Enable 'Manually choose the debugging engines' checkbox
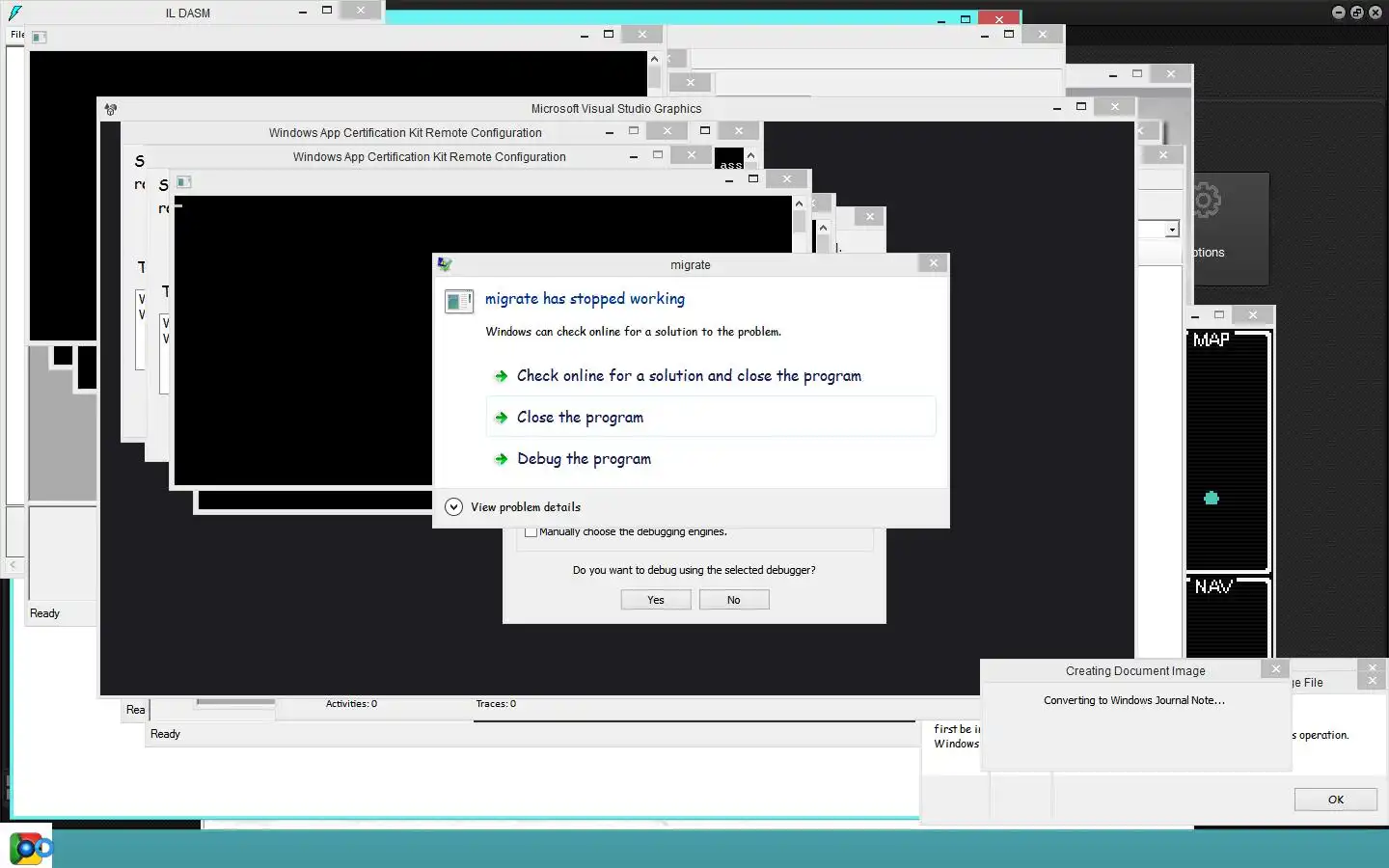This screenshot has height=868, width=1389. (531, 531)
